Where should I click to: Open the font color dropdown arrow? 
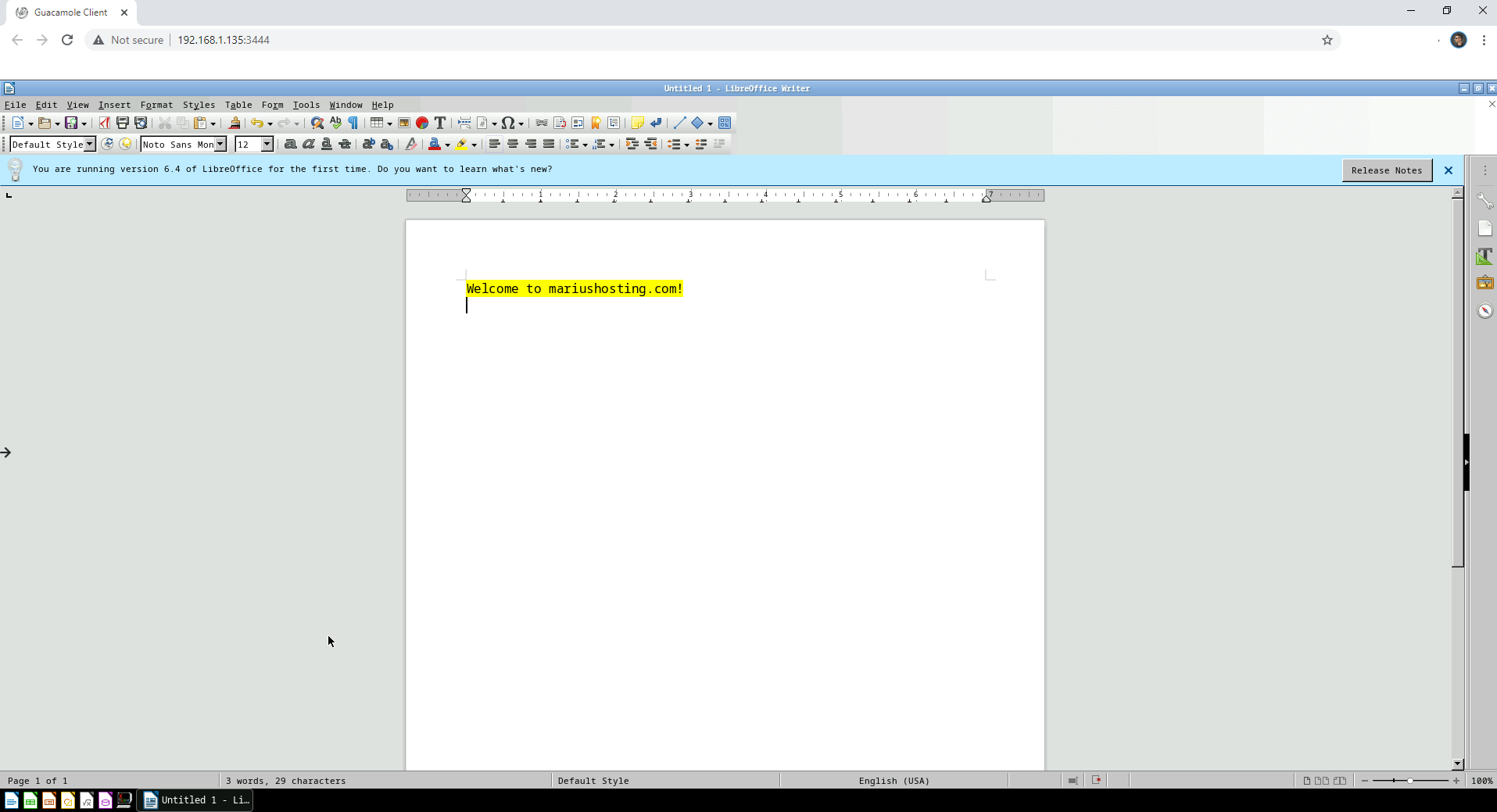(447, 145)
